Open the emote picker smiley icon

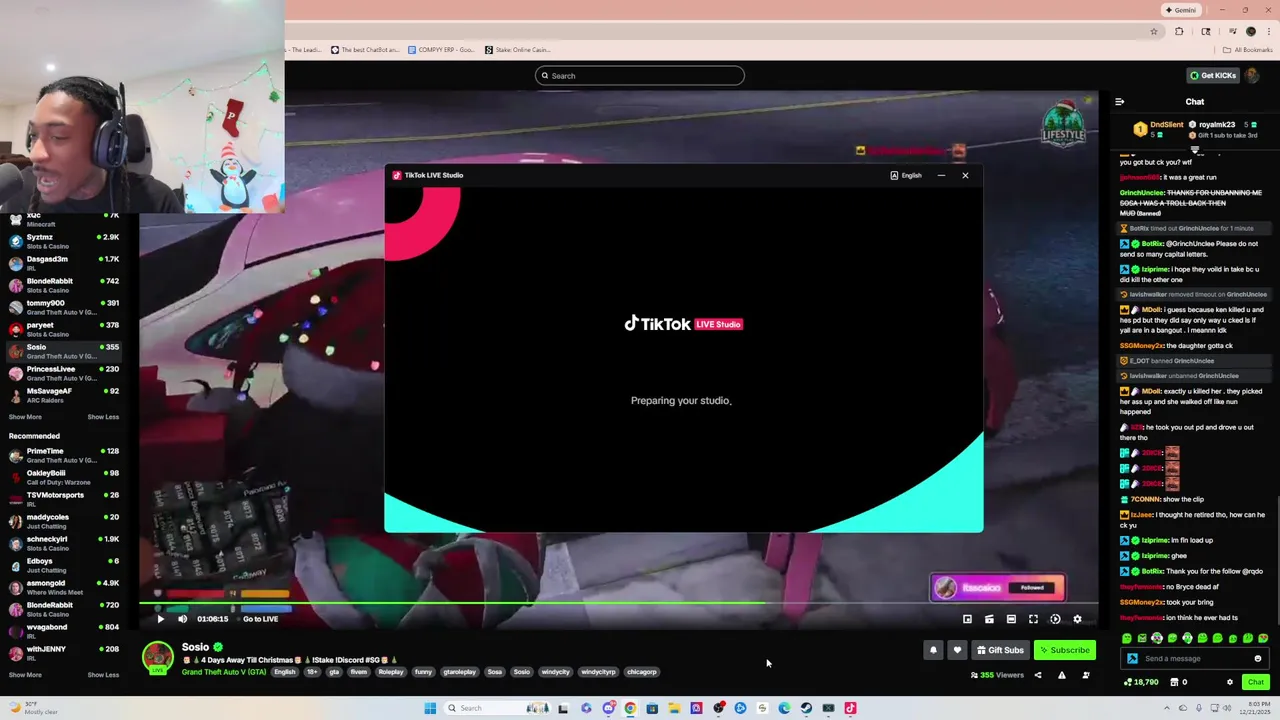coord(1258,659)
